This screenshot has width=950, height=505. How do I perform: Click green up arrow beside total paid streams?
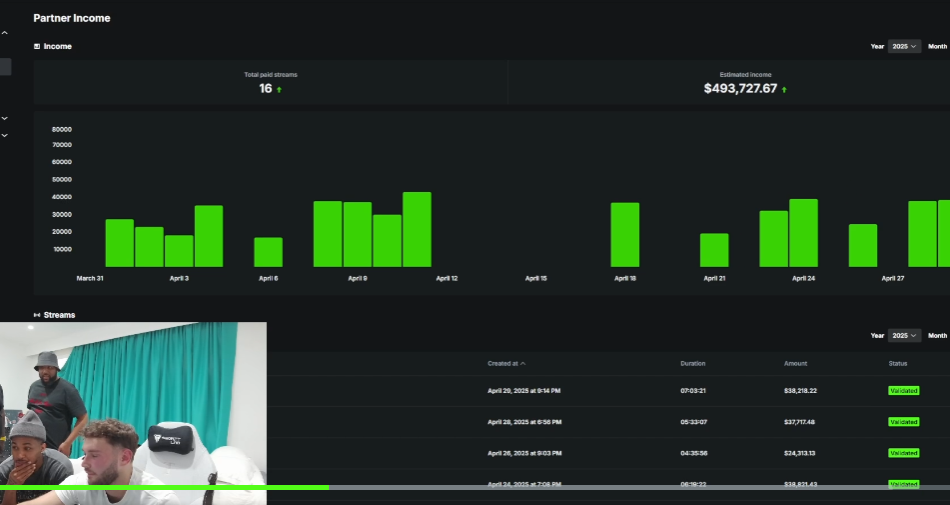pyautogui.click(x=279, y=90)
